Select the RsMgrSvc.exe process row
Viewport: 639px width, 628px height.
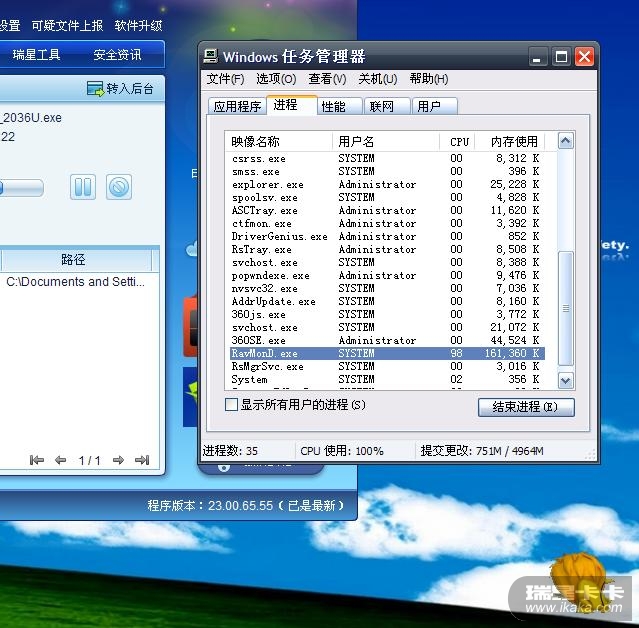385,366
